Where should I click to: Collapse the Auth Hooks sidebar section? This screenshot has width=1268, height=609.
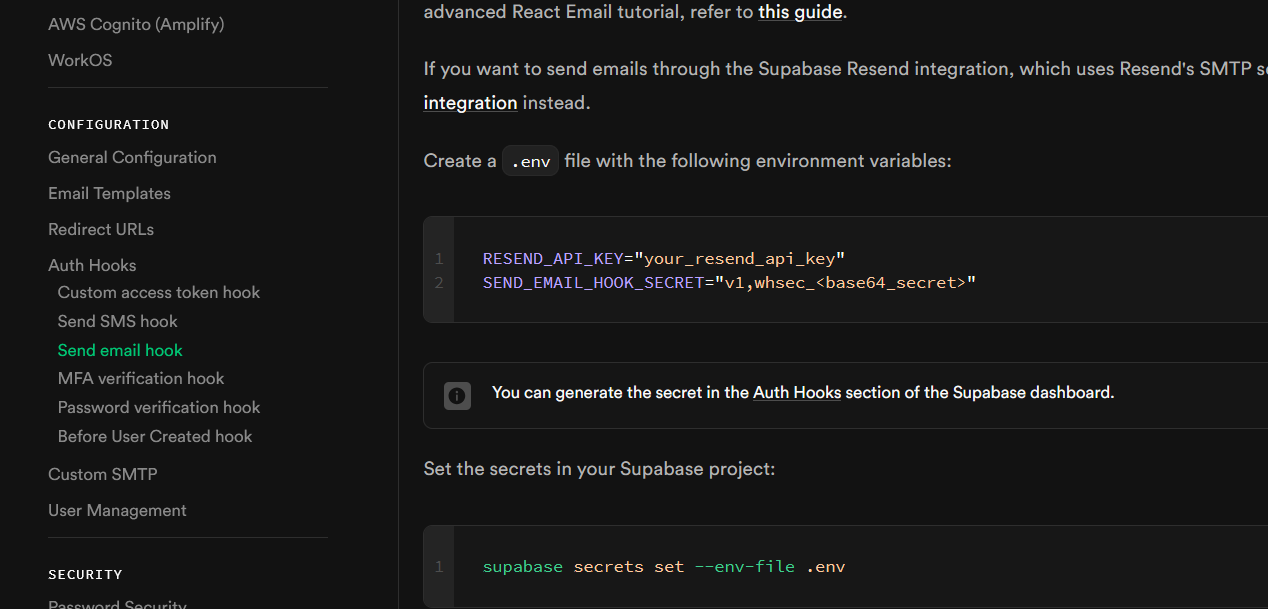(92, 265)
